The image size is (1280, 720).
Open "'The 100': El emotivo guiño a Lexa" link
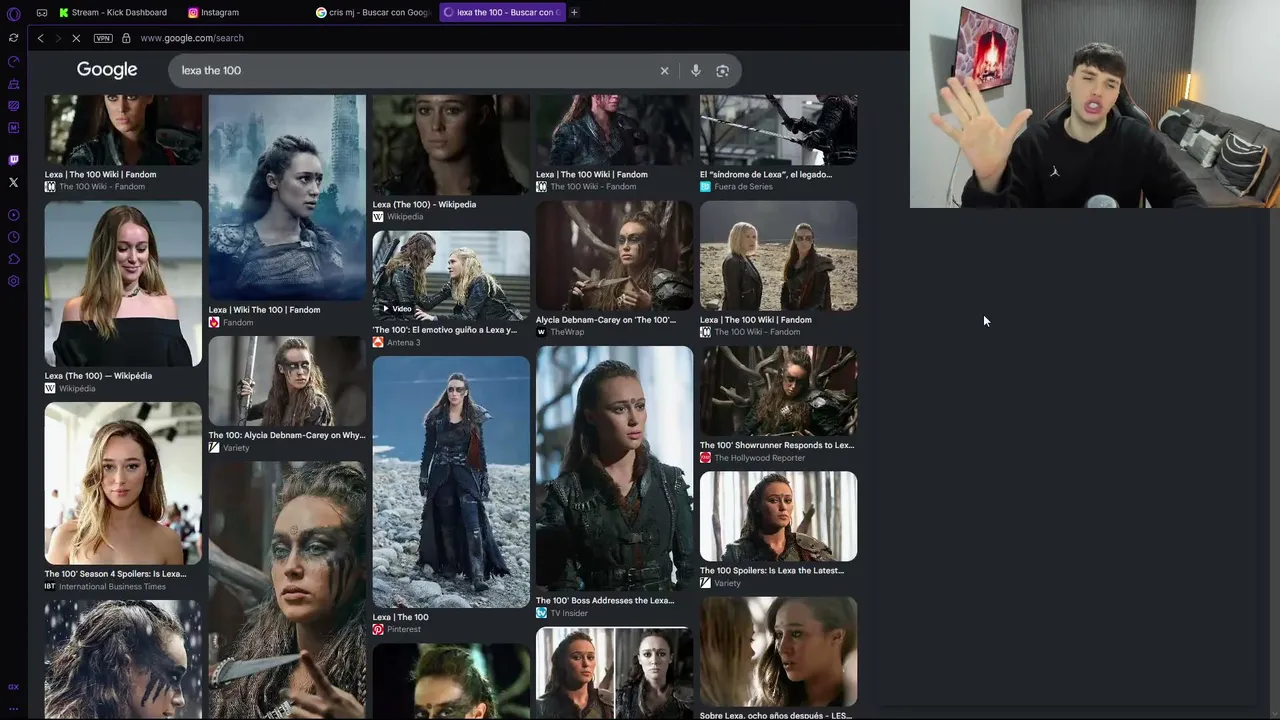pos(445,330)
